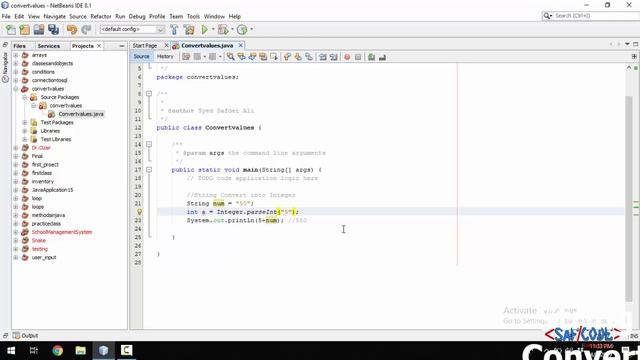Switch editor to History view

[165, 57]
